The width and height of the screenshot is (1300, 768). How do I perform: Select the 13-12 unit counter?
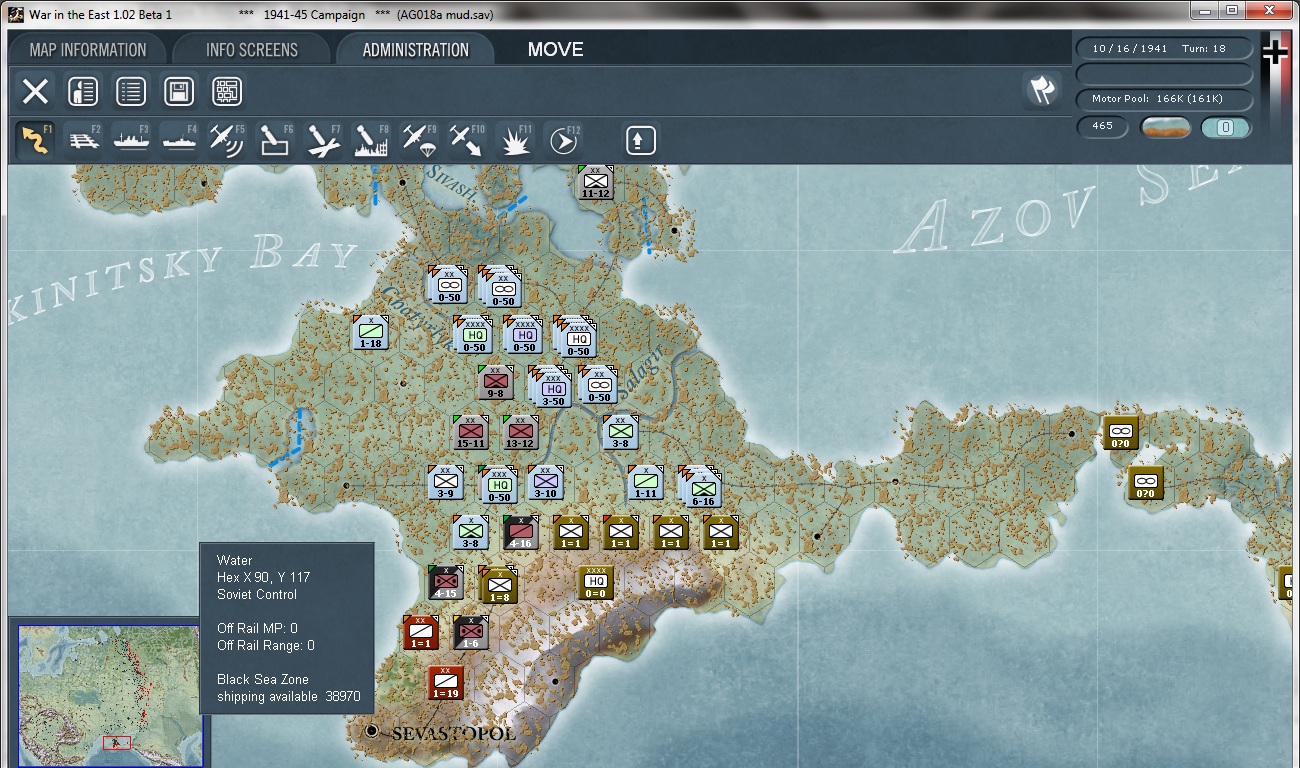point(520,432)
